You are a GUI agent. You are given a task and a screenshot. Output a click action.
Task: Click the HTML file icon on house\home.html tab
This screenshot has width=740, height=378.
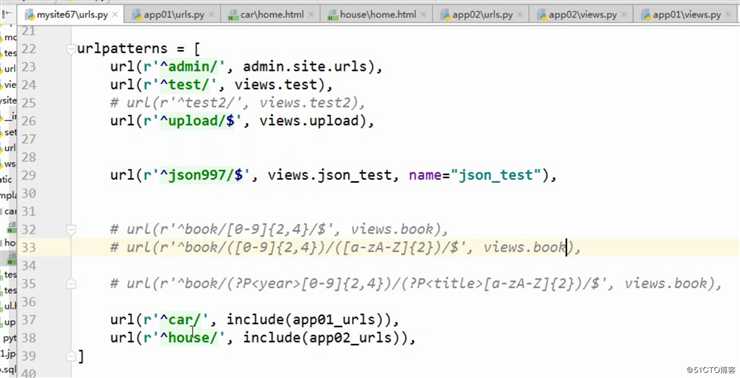pyautogui.click(x=333, y=15)
